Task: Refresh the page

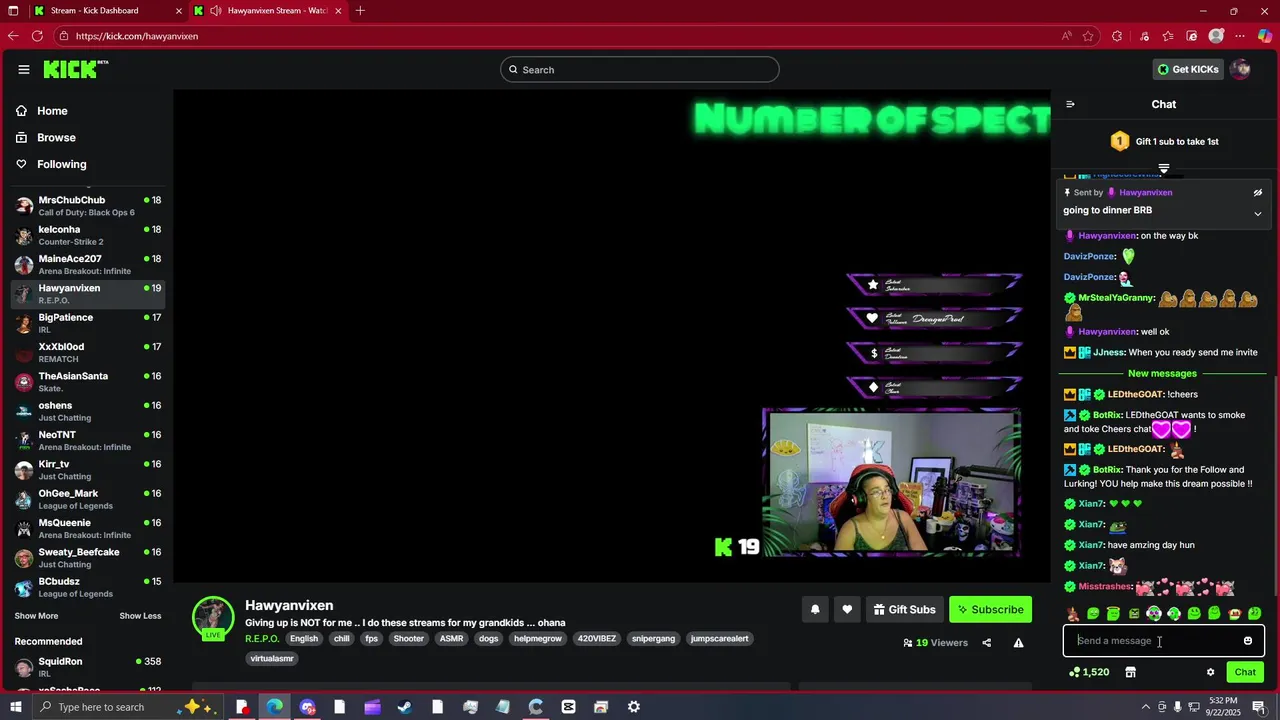Action: pyautogui.click(x=37, y=36)
